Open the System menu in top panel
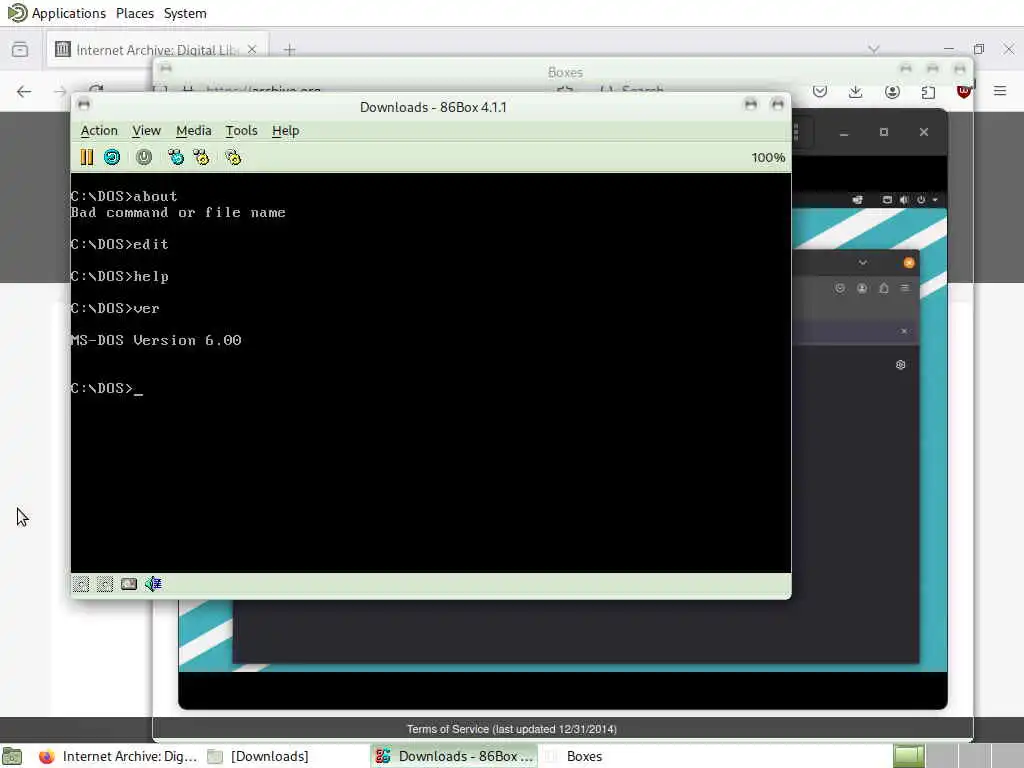This screenshot has height=768, width=1024. coord(185,13)
